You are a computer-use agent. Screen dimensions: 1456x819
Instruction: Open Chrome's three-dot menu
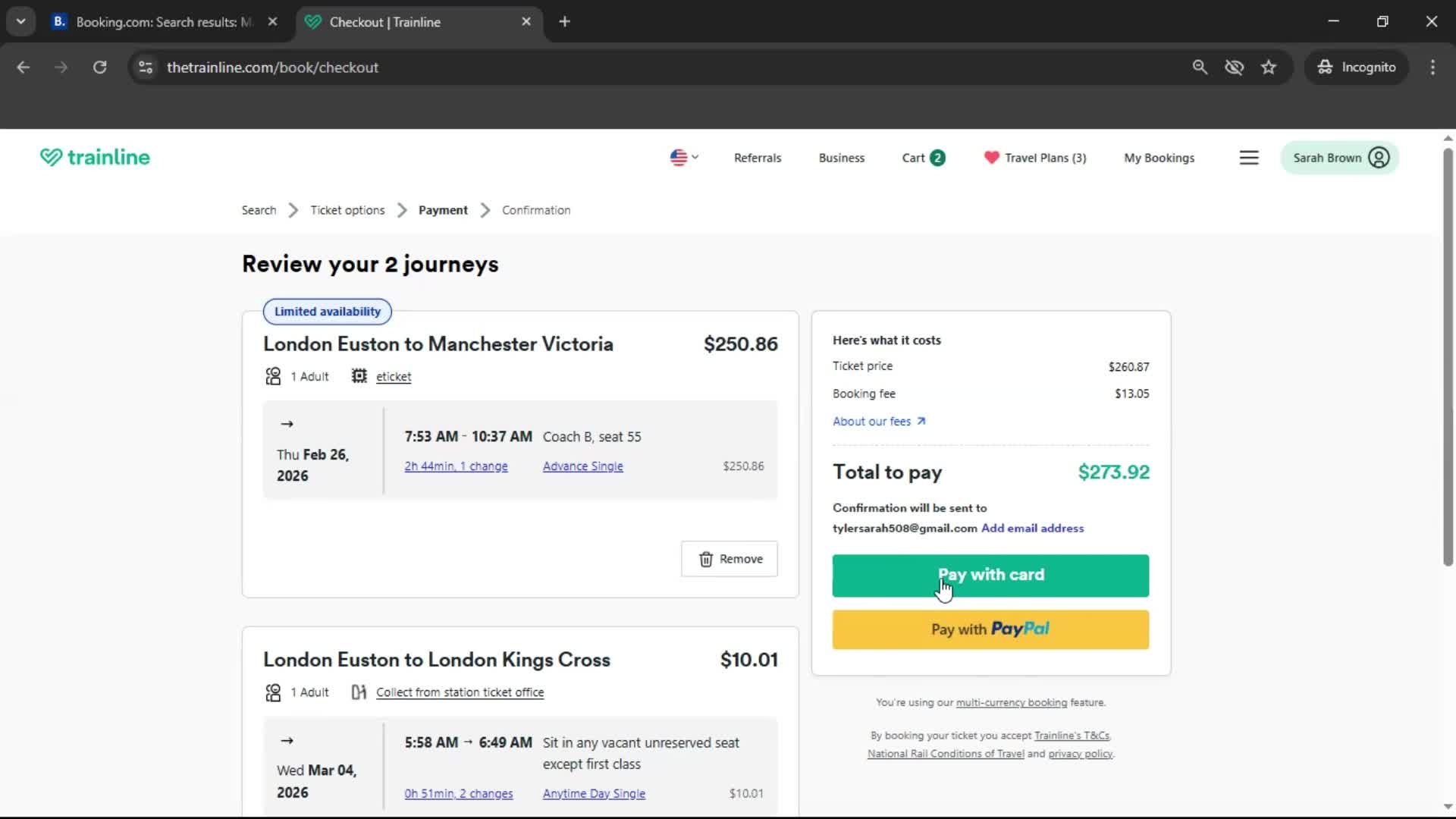click(1432, 67)
